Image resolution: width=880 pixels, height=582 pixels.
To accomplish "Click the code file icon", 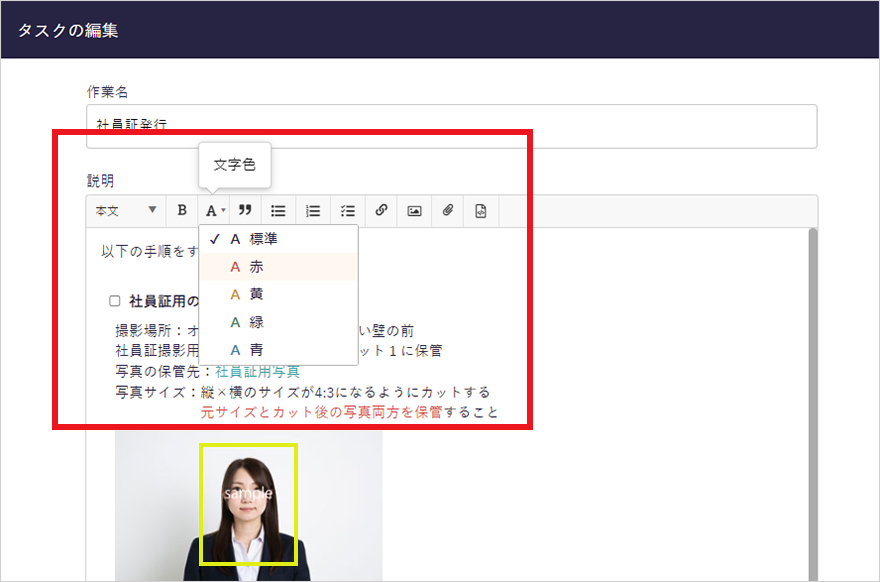I will pyautogui.click(x=481, y=211).
